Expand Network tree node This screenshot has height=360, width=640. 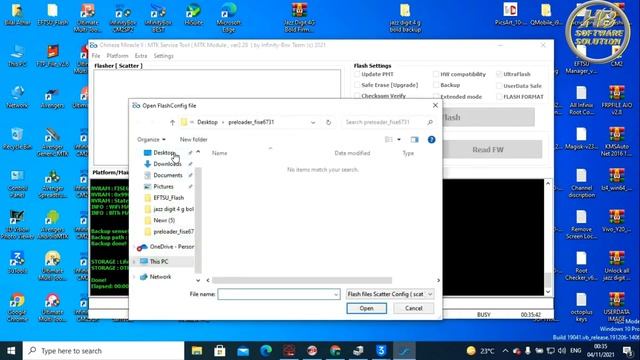(x=134, y=277)
